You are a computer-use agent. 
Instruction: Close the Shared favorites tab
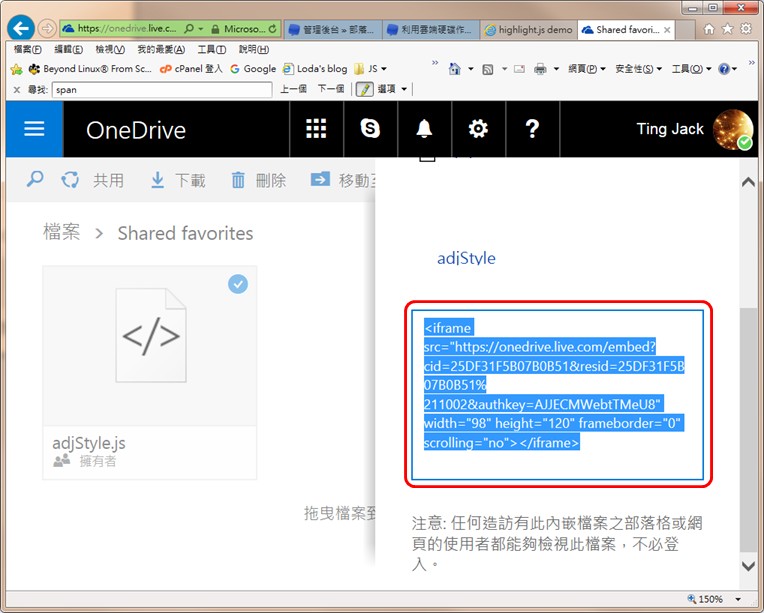(667, 30)
